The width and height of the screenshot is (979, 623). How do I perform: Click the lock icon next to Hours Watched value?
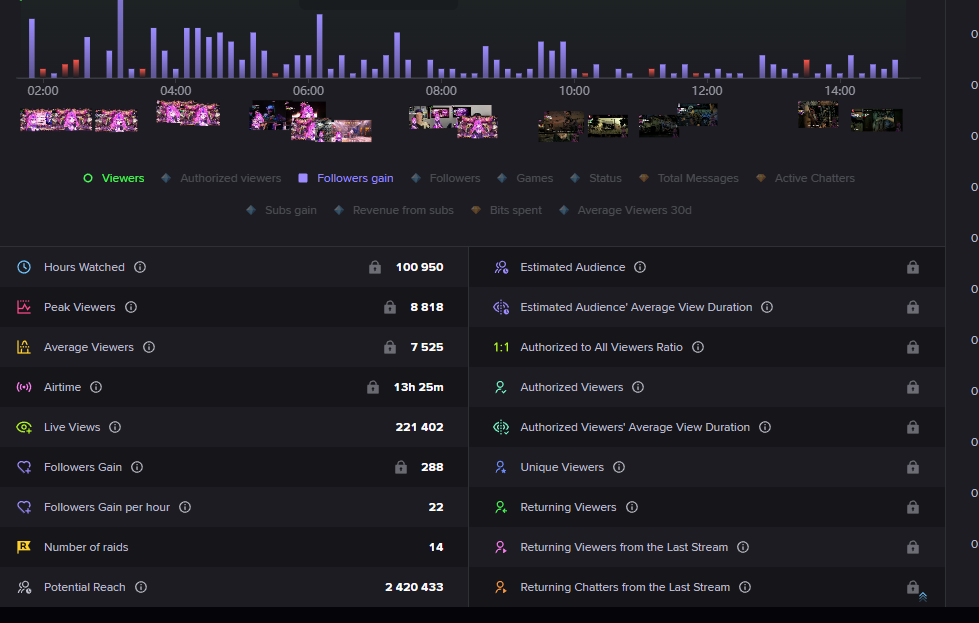(x=375, y=267)
